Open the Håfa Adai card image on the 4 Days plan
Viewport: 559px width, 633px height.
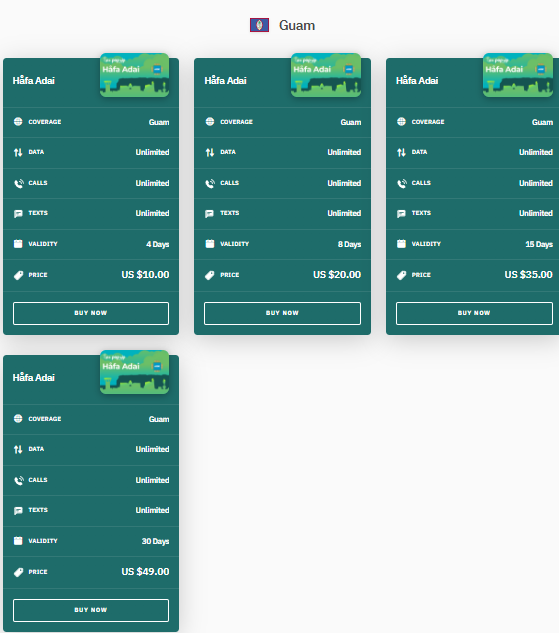tap(134, 75)
